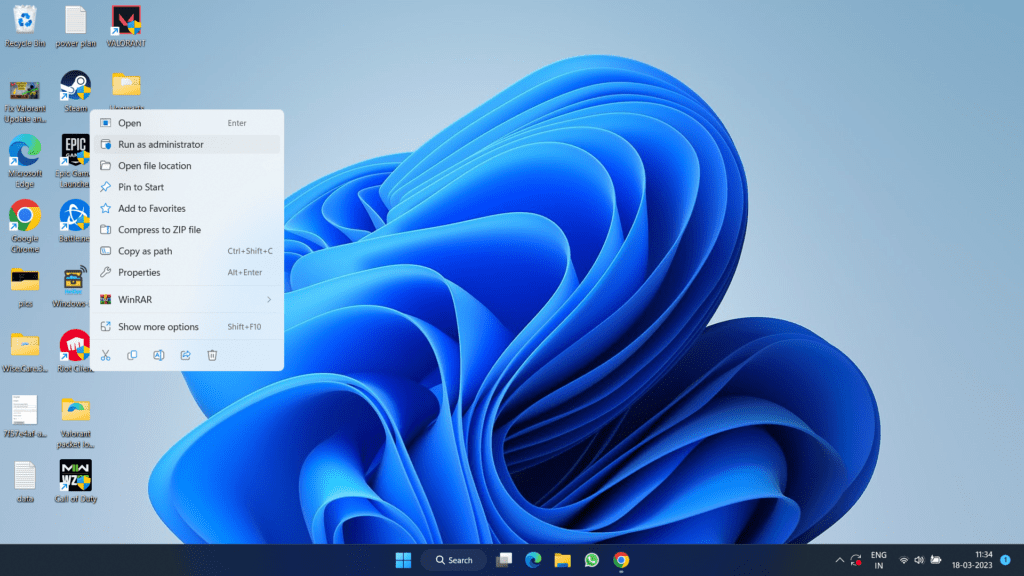
Task: Select the document file starting with 7f57
Action: click(x=25, y=417)
